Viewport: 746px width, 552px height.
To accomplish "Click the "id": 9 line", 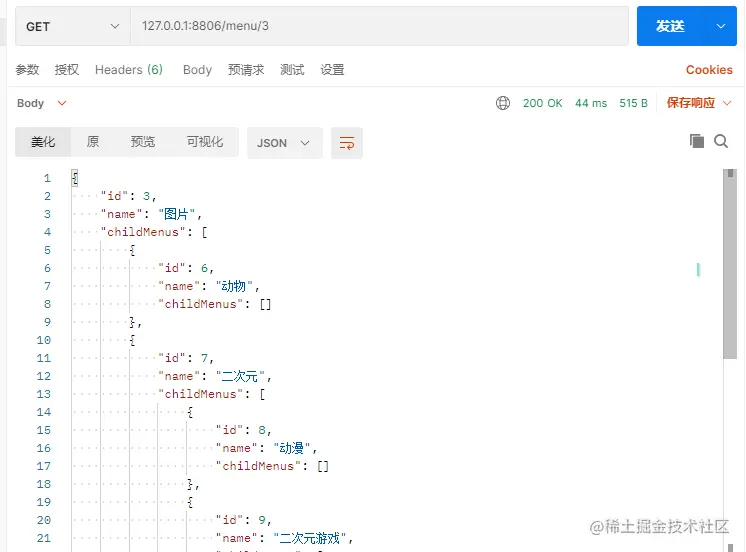I will click(x=244, y=520).
